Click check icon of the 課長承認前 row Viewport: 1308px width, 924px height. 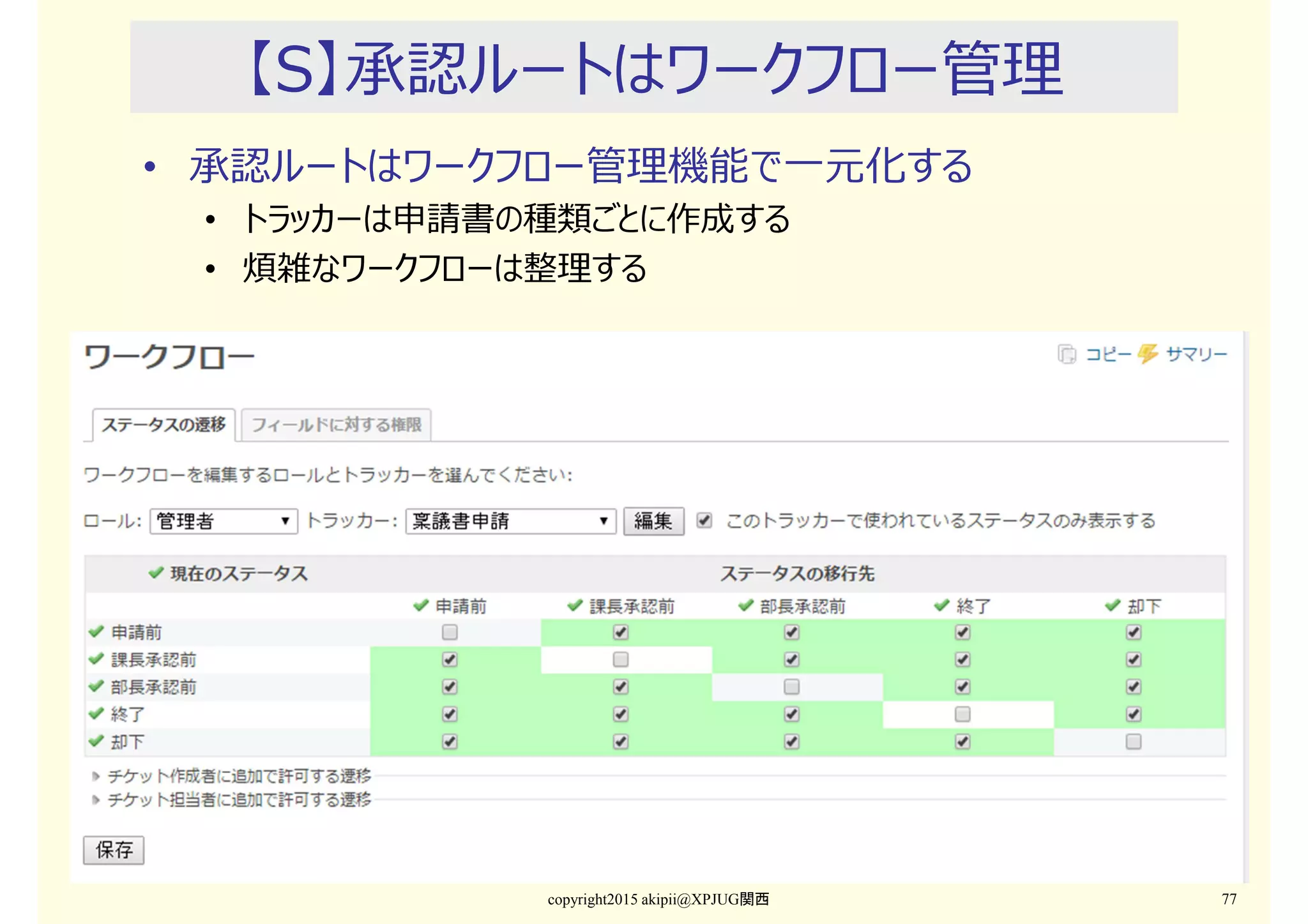(x=96, y=659)
